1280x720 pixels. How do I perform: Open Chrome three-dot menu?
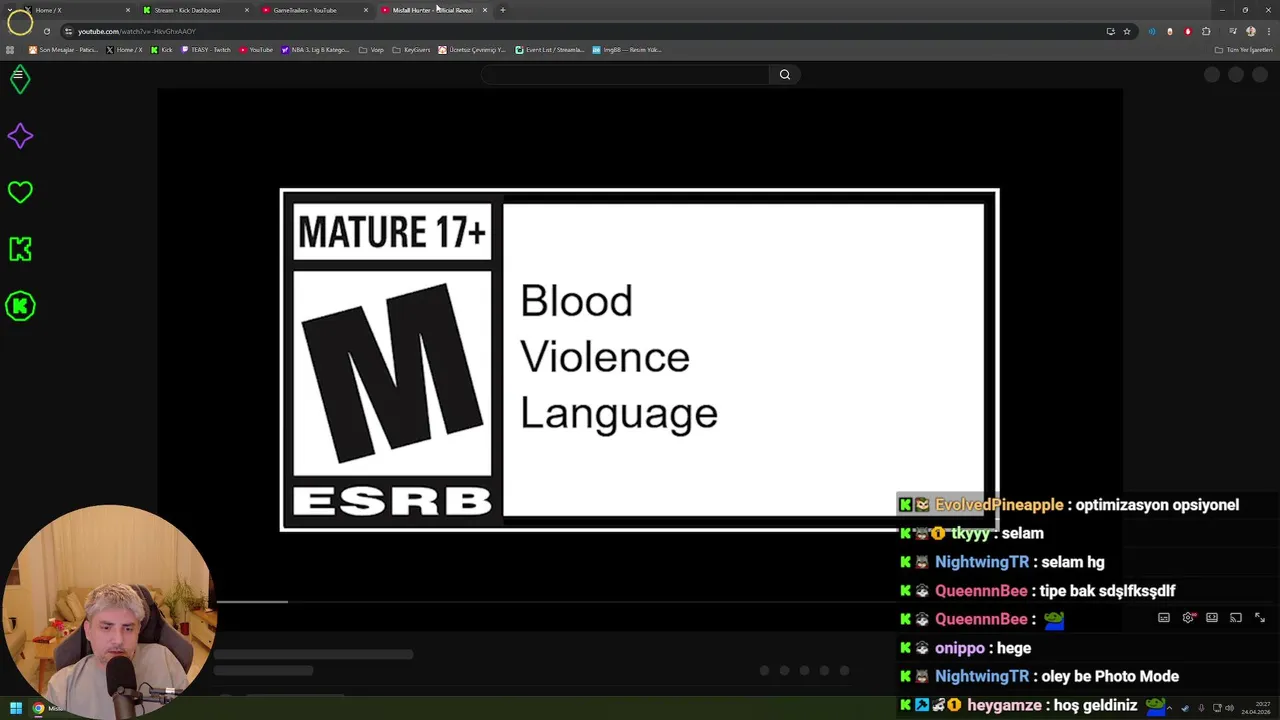pyautogui.click(x=1268, y=31)
